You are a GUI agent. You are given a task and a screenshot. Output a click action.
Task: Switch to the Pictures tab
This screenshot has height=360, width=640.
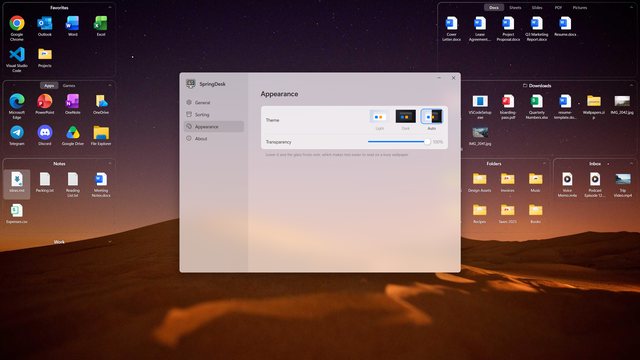click(580, 8)
